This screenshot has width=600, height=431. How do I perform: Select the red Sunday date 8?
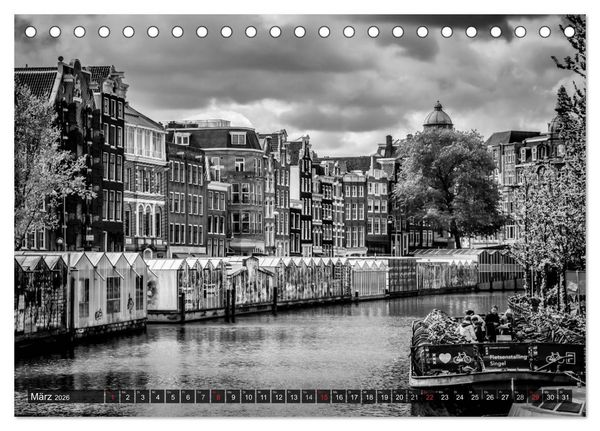click(x=218, y=397)
